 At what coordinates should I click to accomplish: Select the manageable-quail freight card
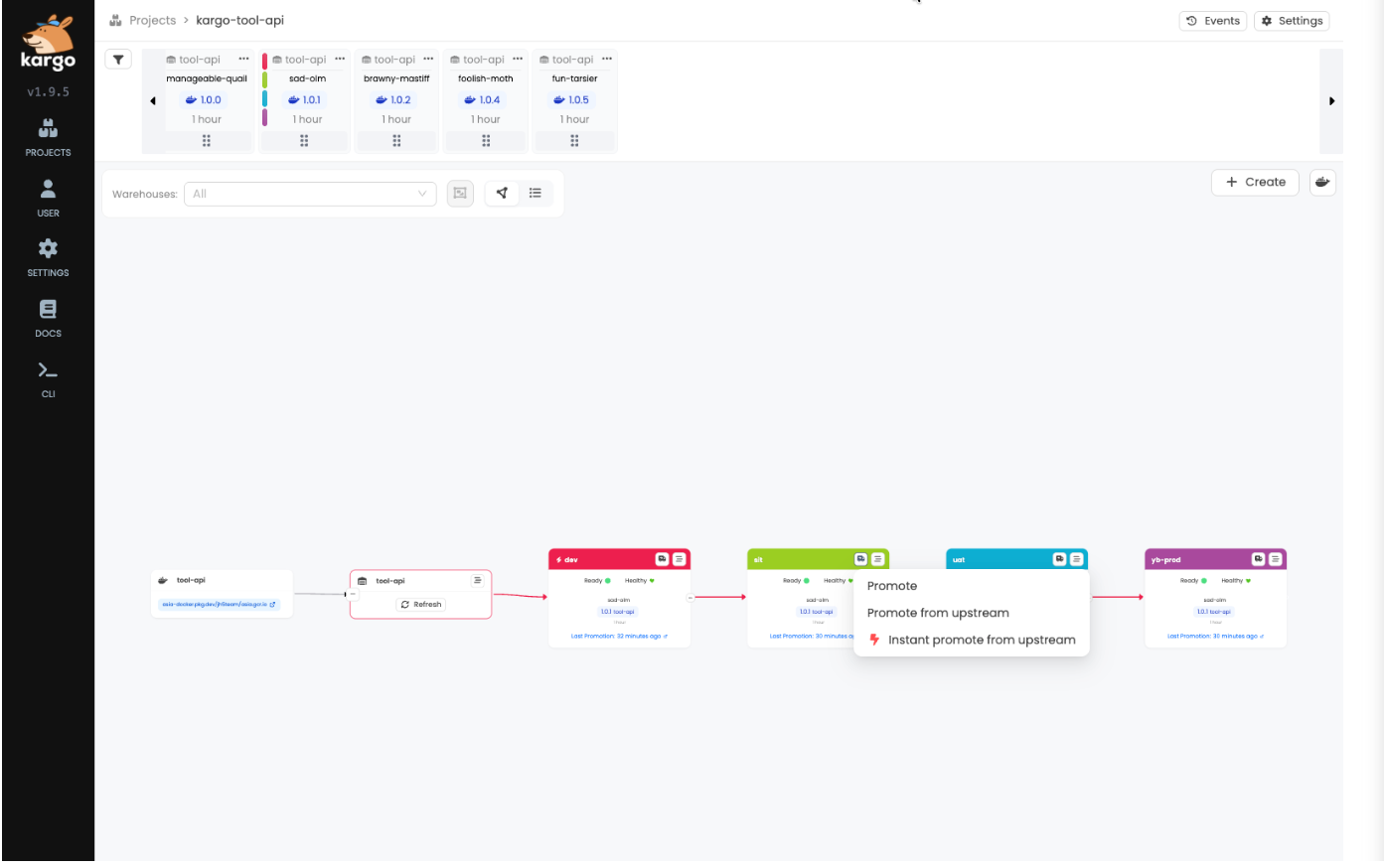click(207, 101)
